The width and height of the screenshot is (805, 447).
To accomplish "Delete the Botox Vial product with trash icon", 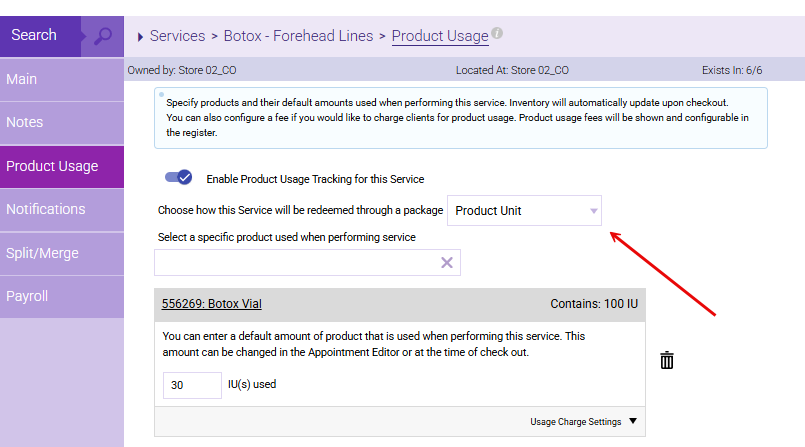I will tap(667, 361).
